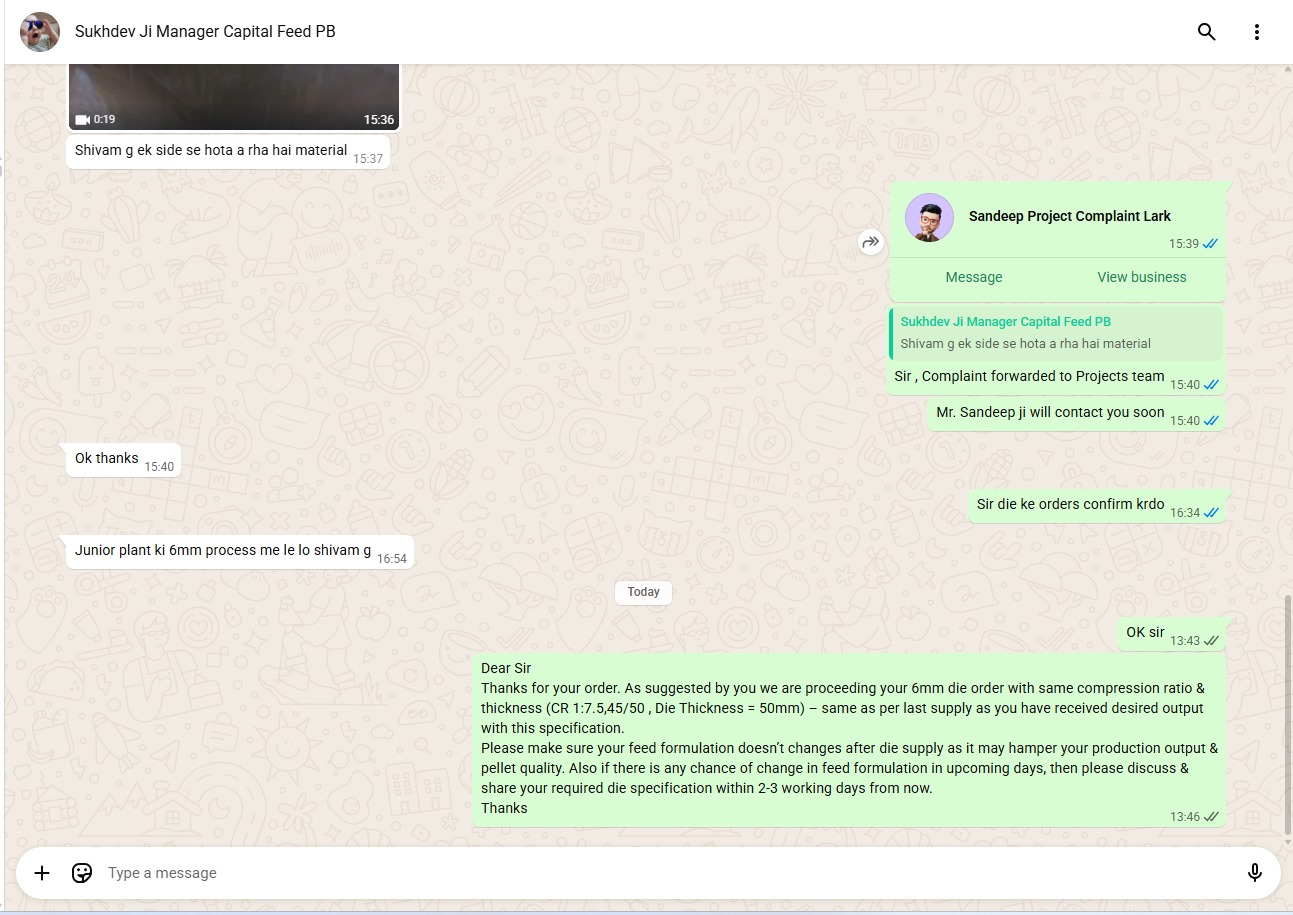Viewport: 1293px width, 915px height.
Task: Click the search icon in chat header
Action: [1206, 32]
